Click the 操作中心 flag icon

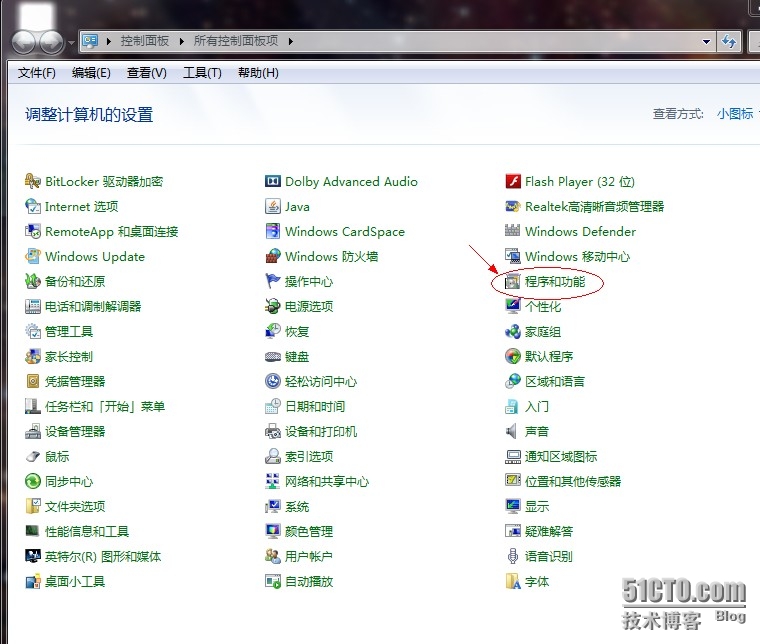pyautogui.click(x=272, y=281)
